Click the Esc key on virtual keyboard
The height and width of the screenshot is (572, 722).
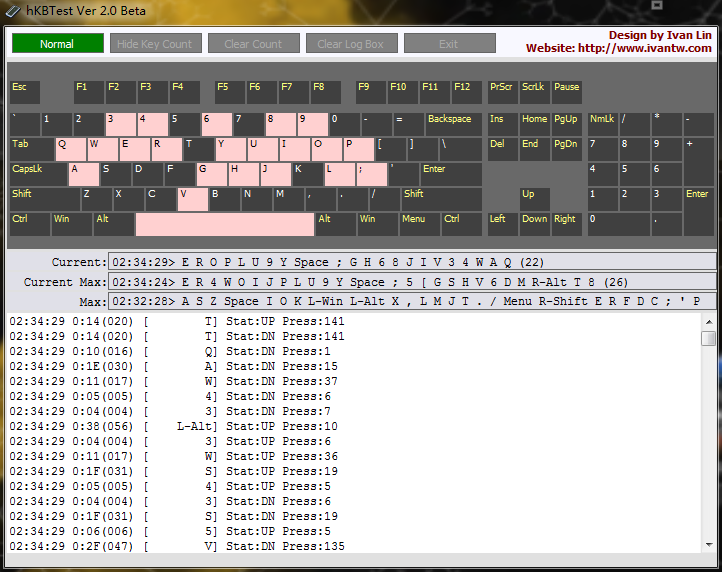25,93
